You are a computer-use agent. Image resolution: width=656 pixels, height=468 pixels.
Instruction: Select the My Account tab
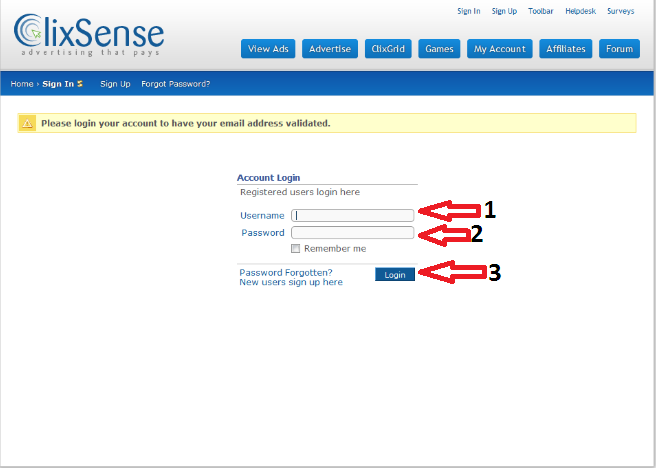click(x=500, y=49)
